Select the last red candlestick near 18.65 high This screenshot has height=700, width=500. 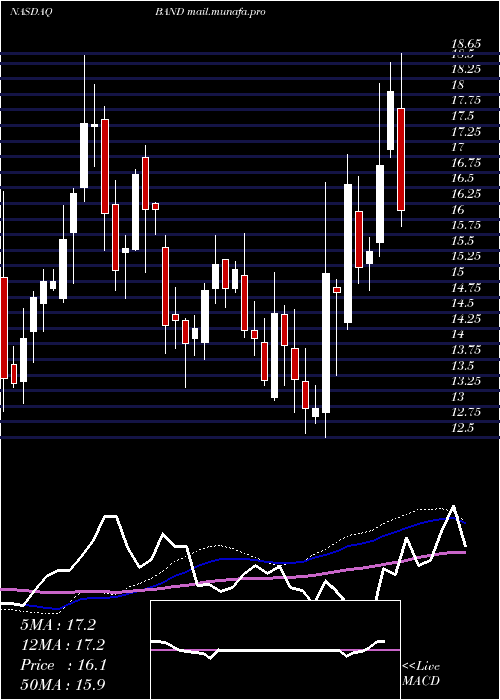401,159
